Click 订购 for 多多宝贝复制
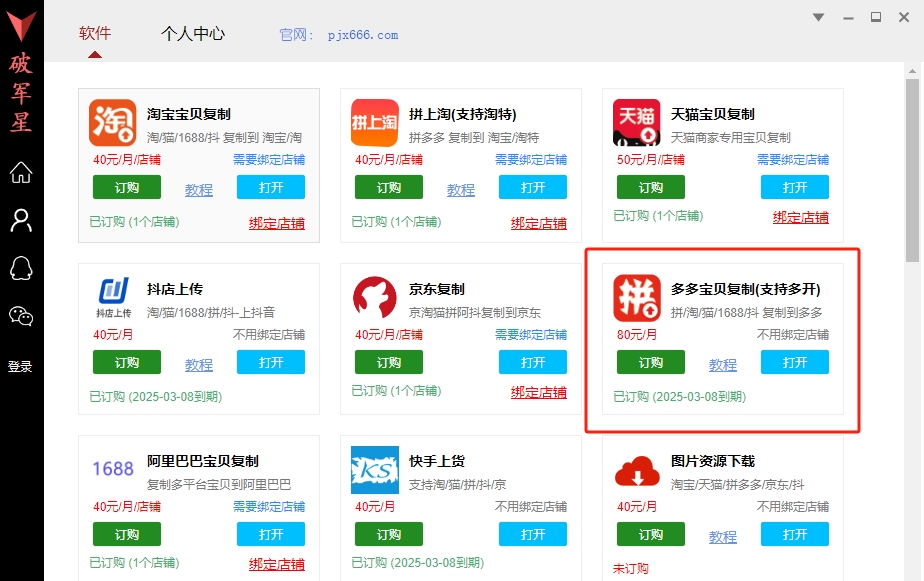Viewport: 924px width, 581px height. pos(651,362)
